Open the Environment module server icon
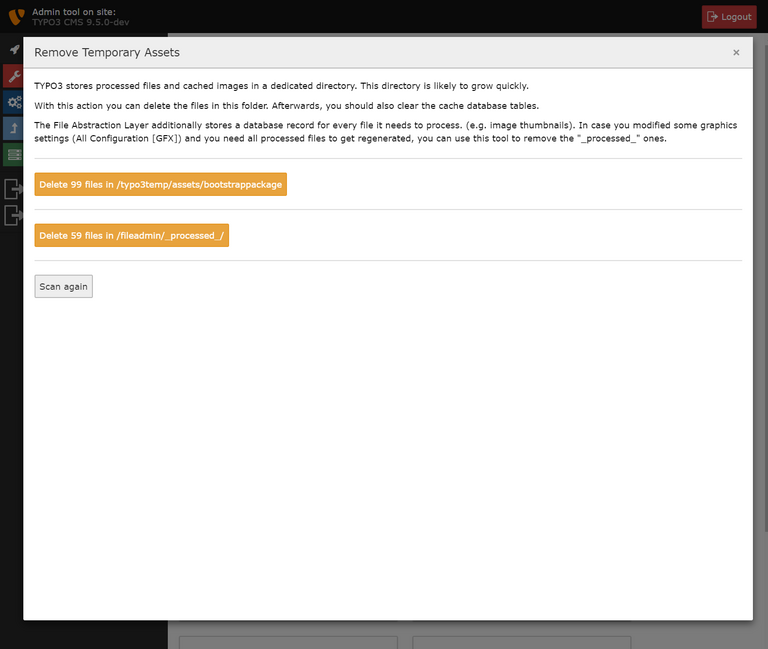 pos(13,154)
